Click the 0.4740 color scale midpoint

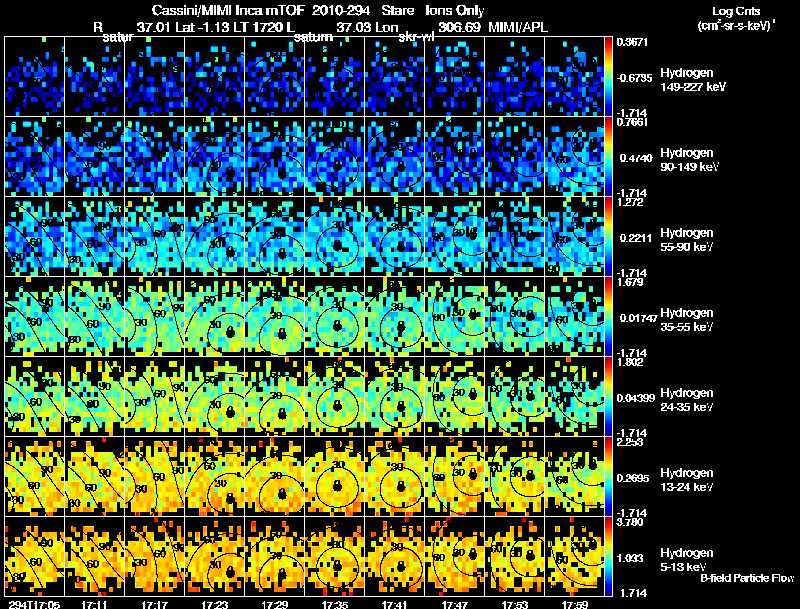point(636,158)
